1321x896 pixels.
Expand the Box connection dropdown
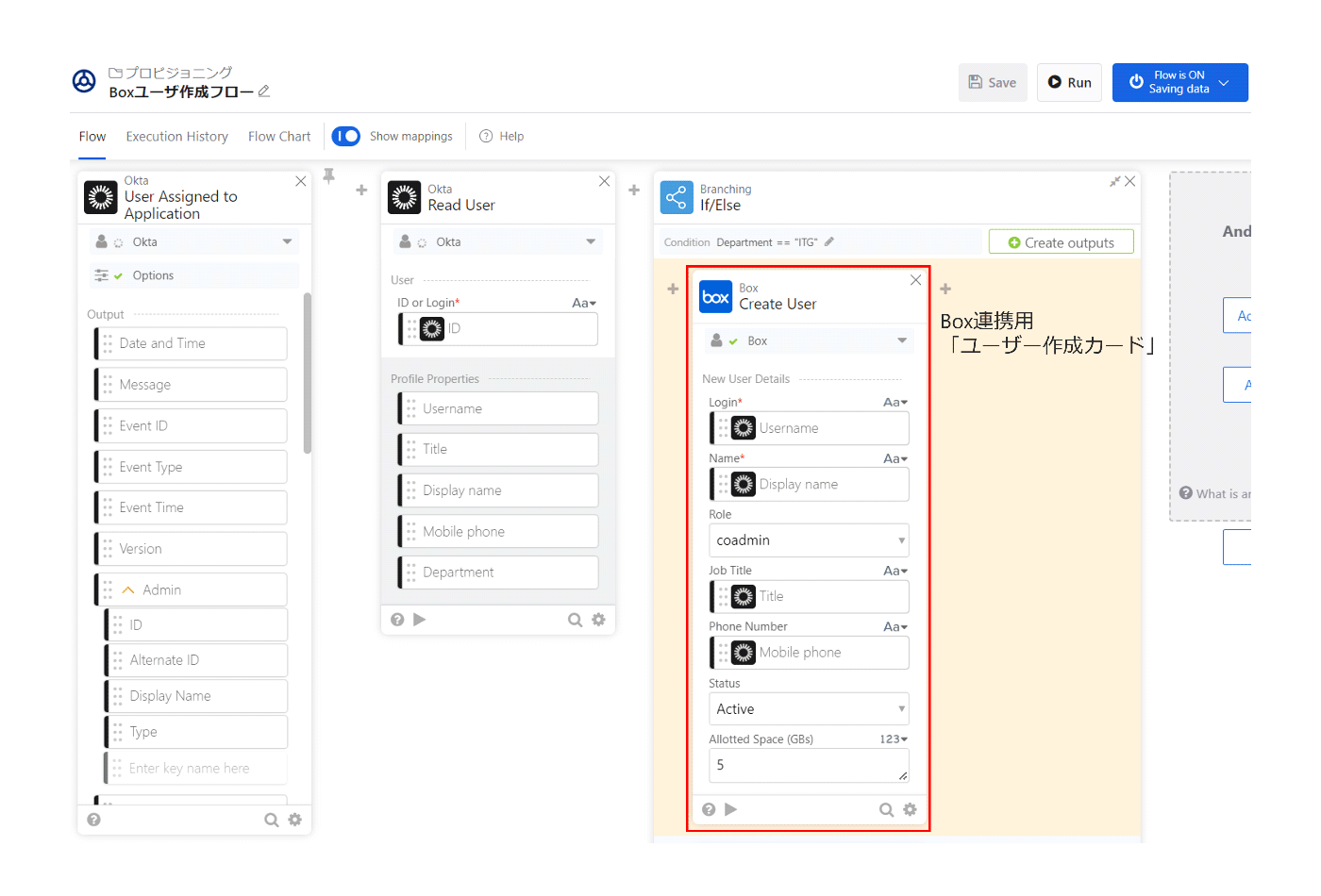tap(902, 341)
